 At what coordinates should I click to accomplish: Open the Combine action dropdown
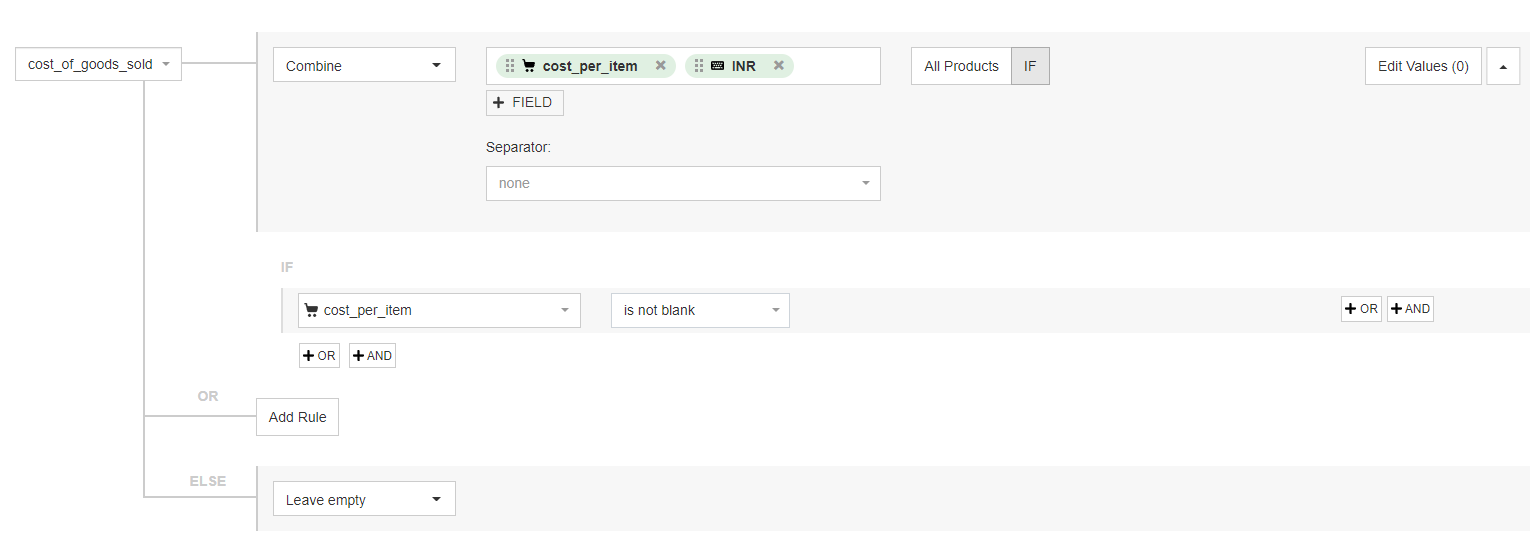click(x=364, y=65)
